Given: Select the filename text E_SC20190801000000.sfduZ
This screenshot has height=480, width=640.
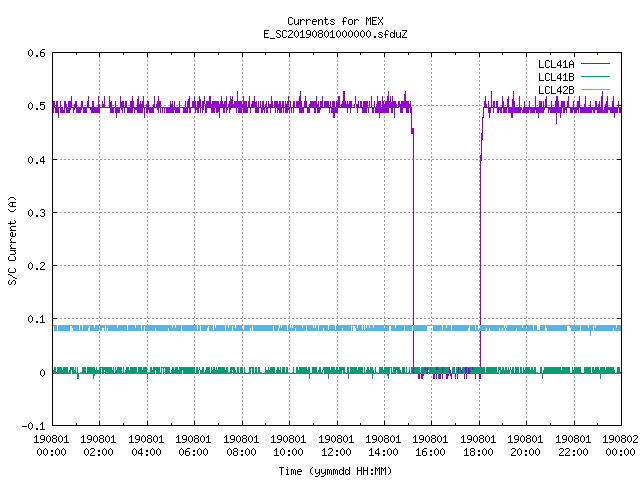Looking at the screenshot, I should pos(335,34).
